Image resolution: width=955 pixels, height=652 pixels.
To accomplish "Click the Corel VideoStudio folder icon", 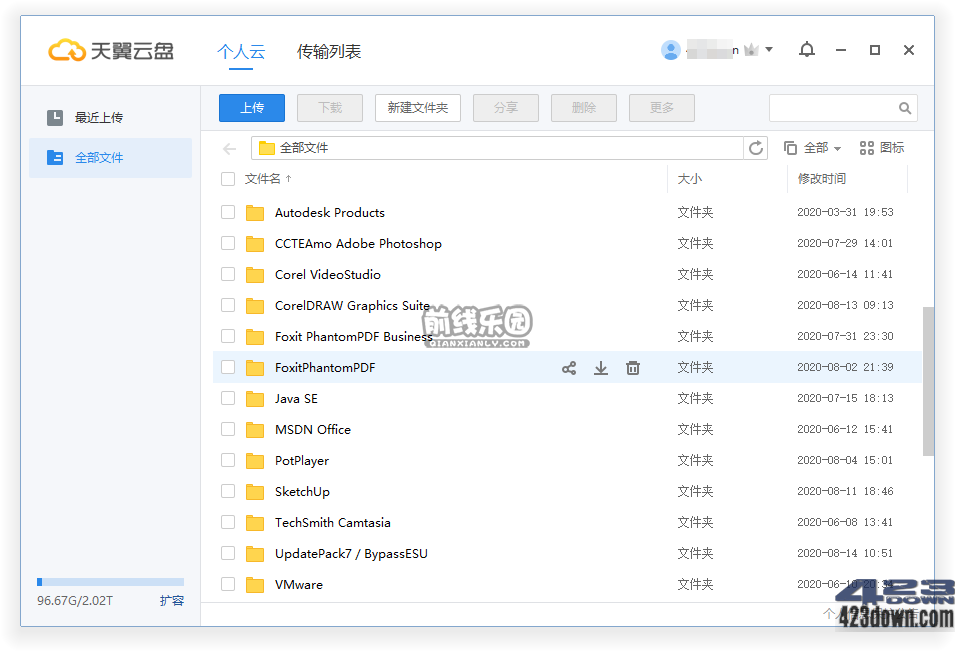I will [x=255, y=275].
